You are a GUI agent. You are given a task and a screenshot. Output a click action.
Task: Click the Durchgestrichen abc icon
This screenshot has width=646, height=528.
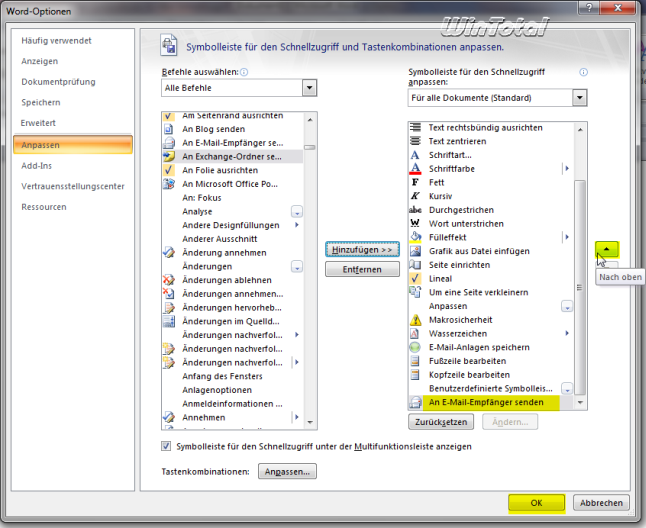(x=415, y=210)
